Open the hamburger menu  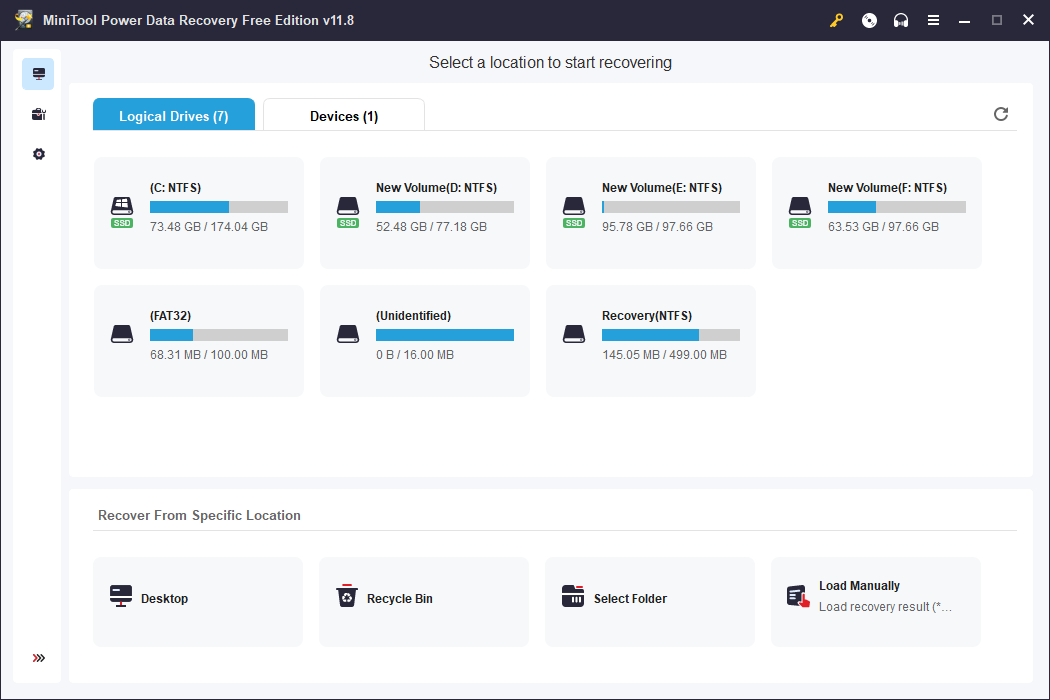click(x=933, y=19)
